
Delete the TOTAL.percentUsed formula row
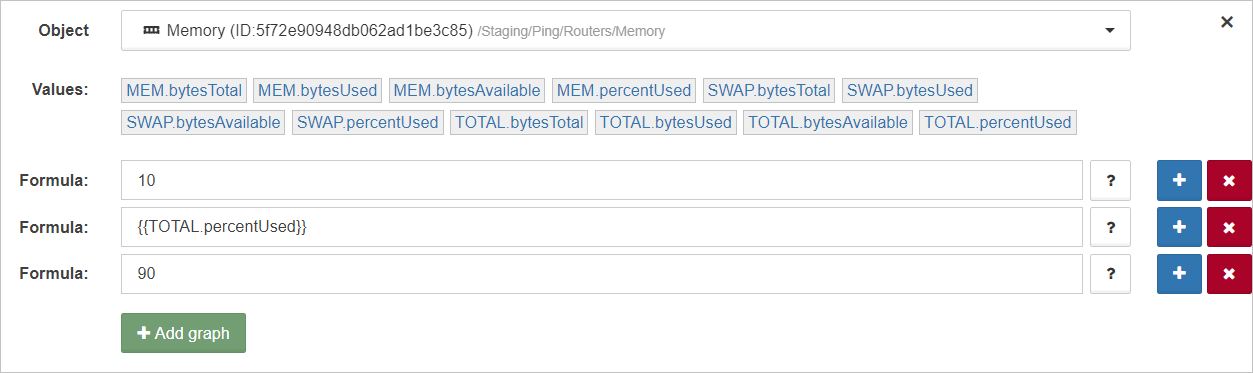(1229, 227)
